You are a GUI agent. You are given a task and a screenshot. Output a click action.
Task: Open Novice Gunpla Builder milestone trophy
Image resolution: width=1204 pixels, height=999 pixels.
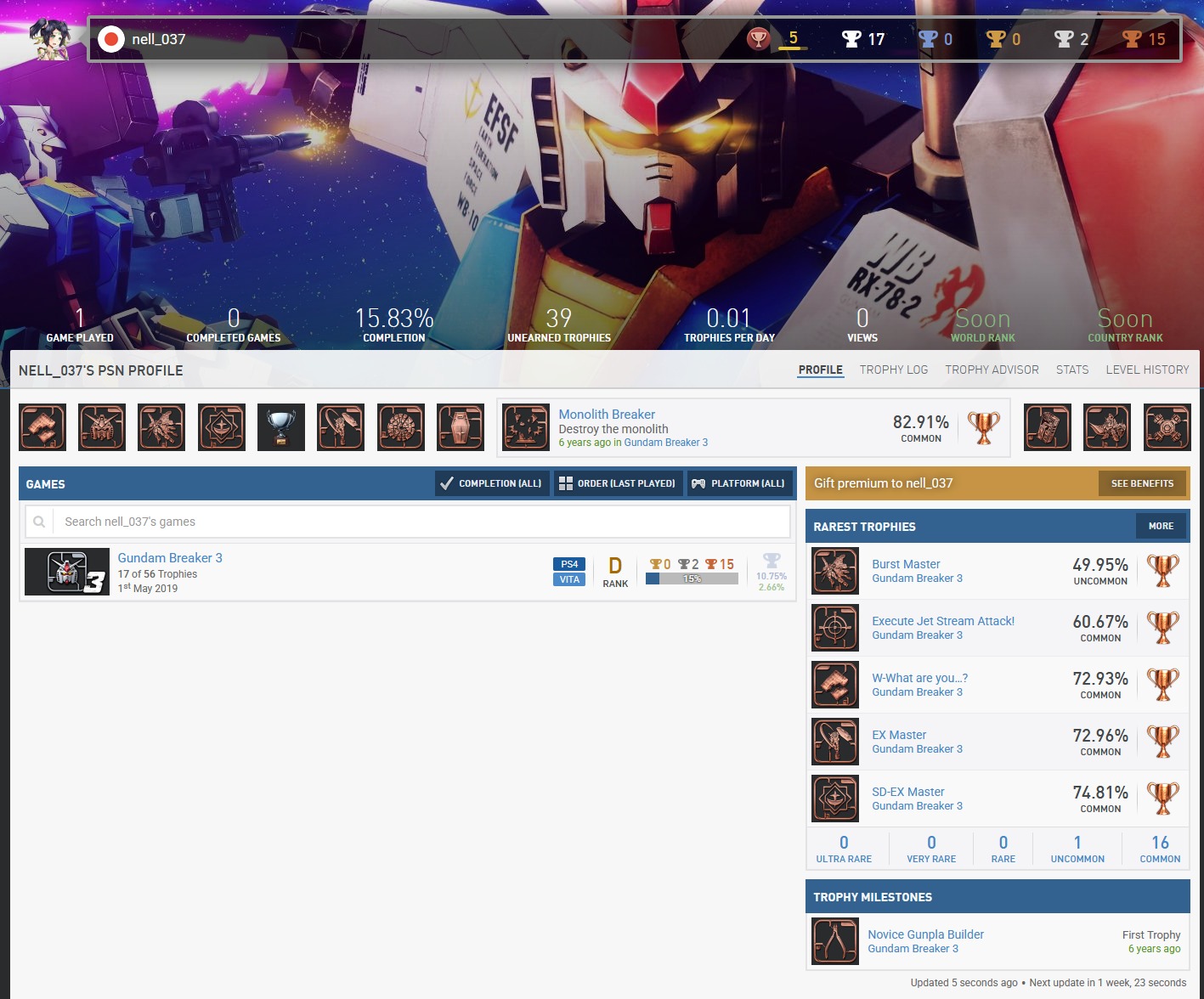[925, 934]
